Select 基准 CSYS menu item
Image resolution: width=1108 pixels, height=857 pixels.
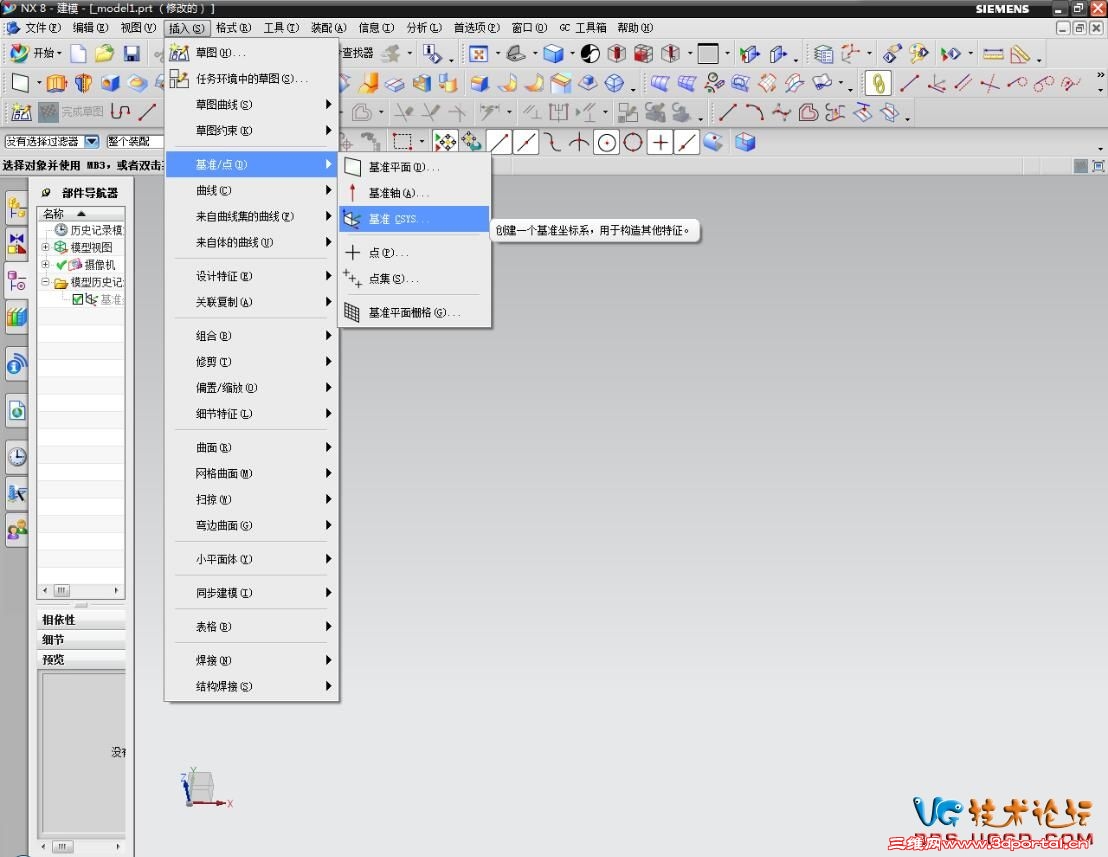point(414,219)
